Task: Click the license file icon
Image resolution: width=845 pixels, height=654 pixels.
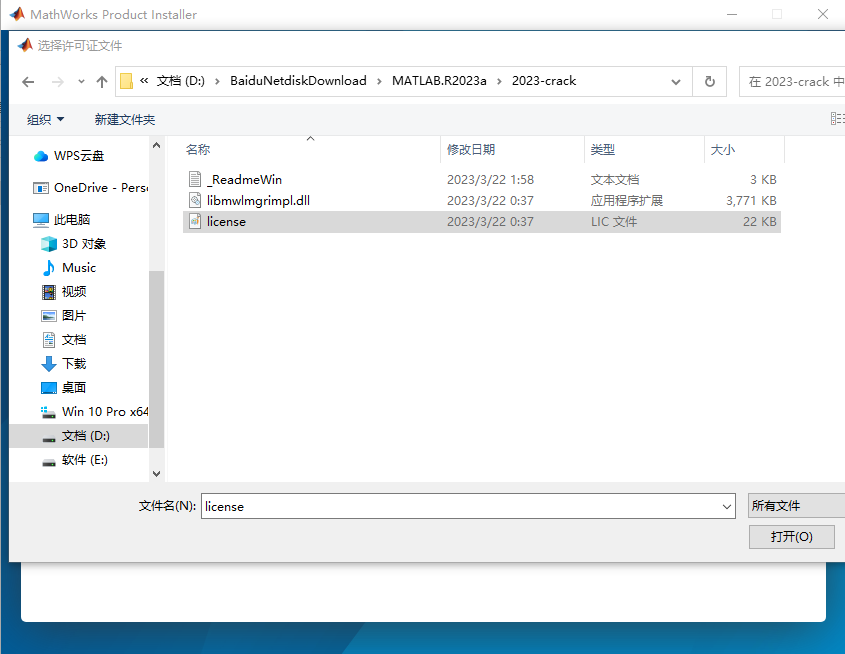Action: pos(195,221)
